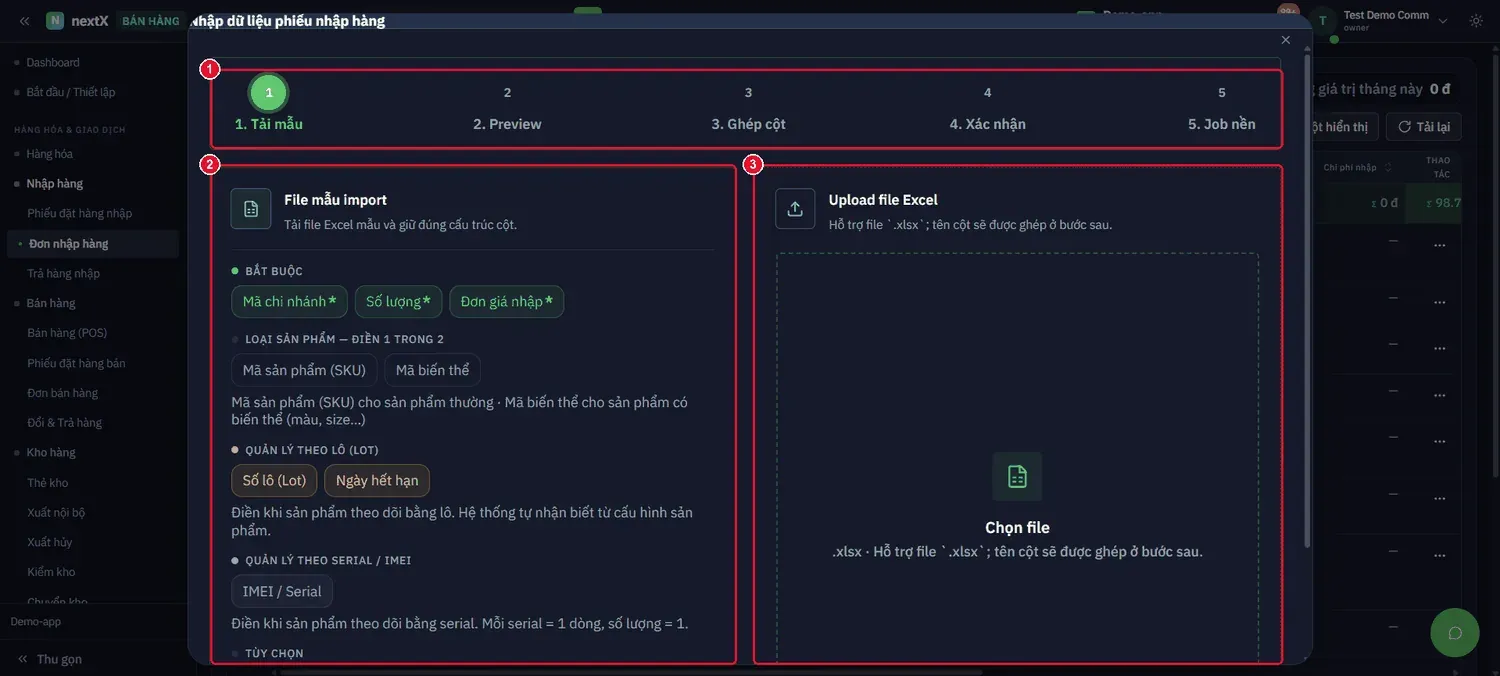Open the green chat bubble widget
This screenshot has width=1500, height=676.
pos(1455,633)
